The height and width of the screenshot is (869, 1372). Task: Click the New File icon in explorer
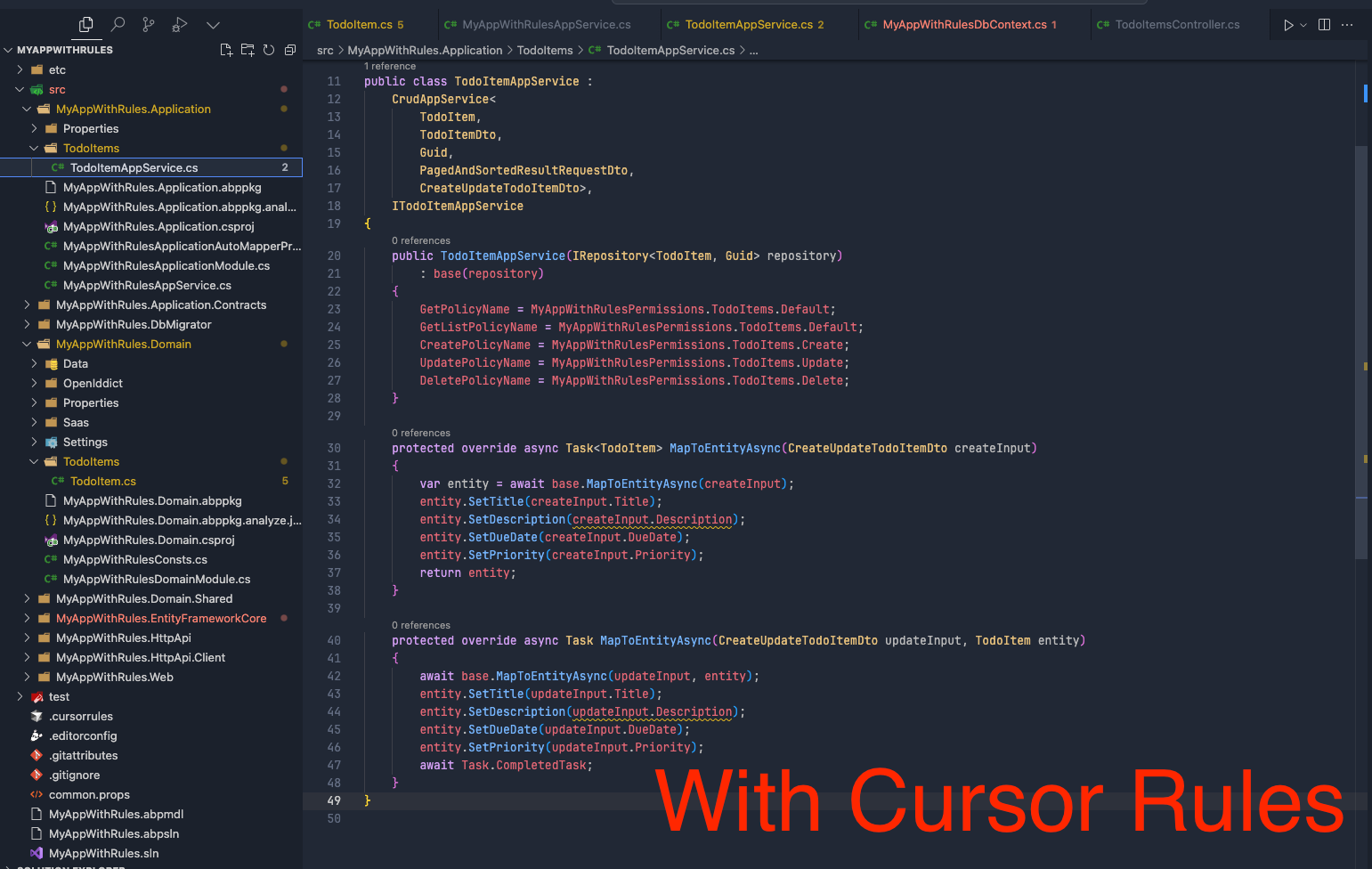(x=226, y=50)
